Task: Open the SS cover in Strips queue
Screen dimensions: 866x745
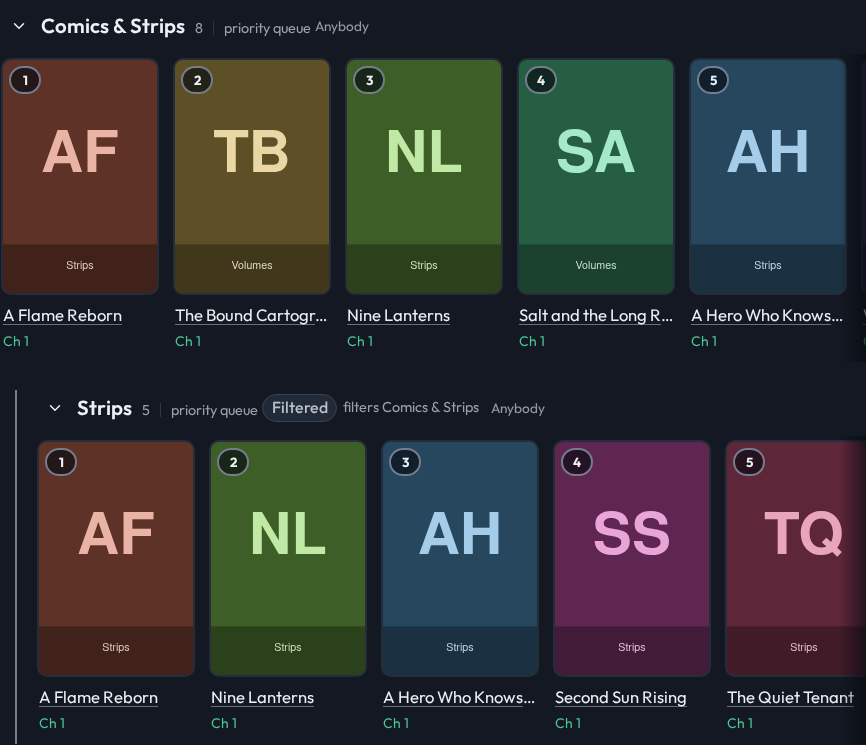Action: (x=632, y=558)
